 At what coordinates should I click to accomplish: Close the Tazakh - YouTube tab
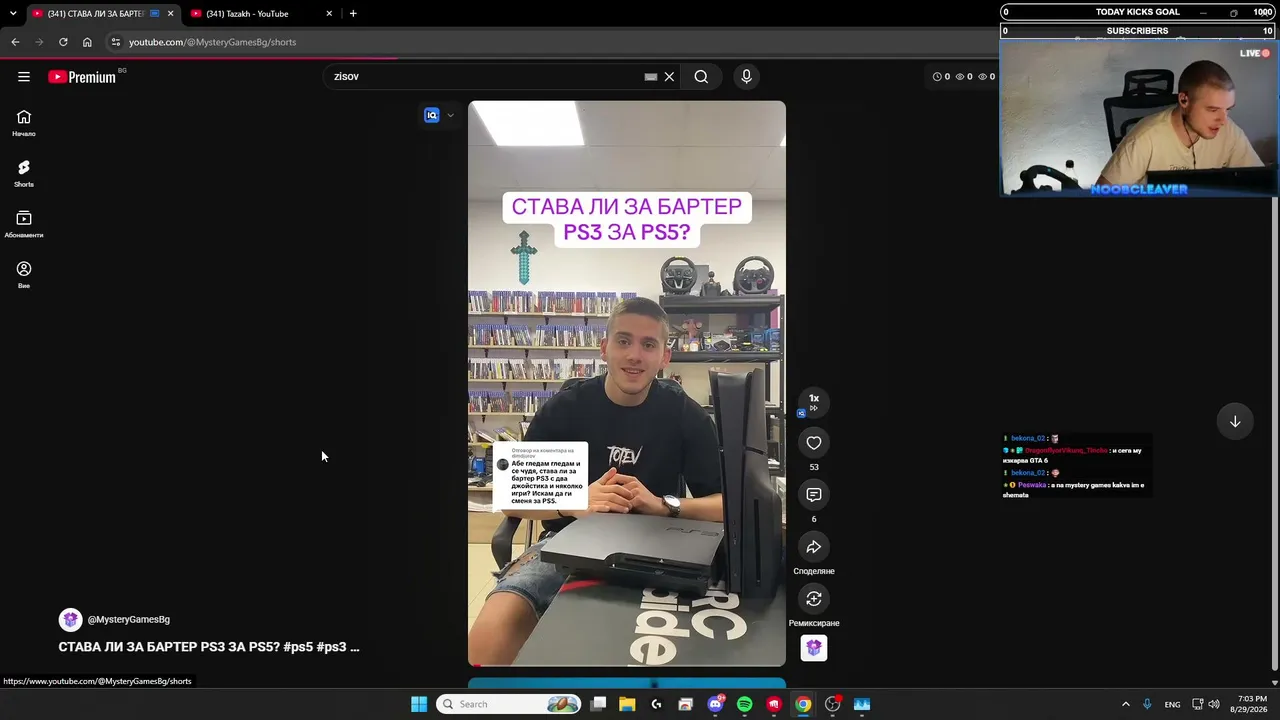click(329, 14)
